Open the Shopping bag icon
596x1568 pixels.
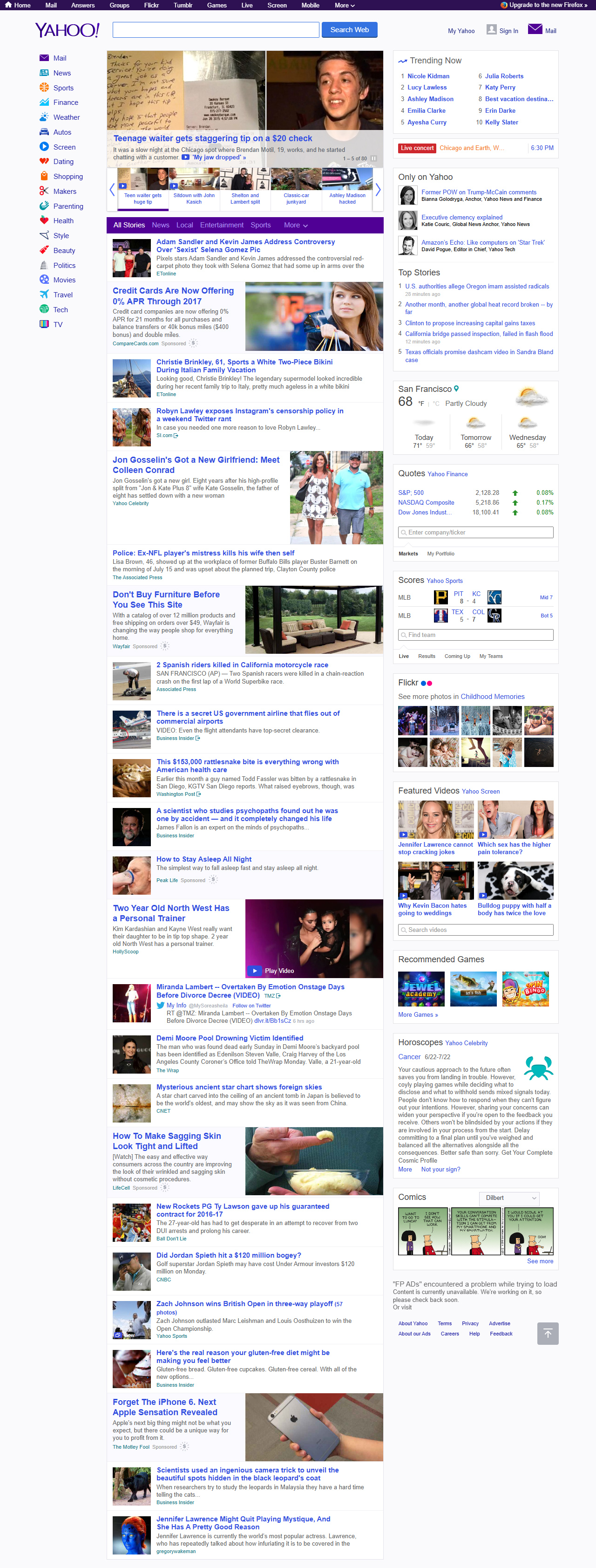pos(44,176)
